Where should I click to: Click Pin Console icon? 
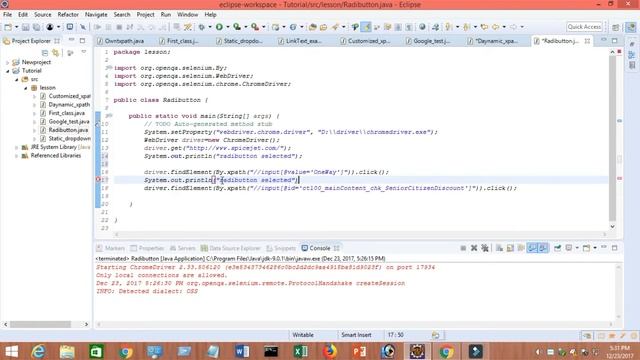click(x=558, y=248)
